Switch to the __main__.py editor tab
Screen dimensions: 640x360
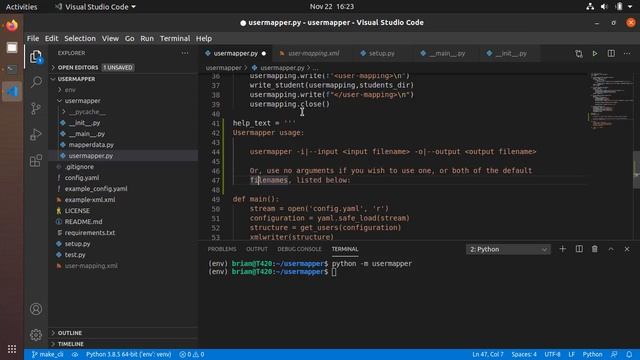point(447,53)
